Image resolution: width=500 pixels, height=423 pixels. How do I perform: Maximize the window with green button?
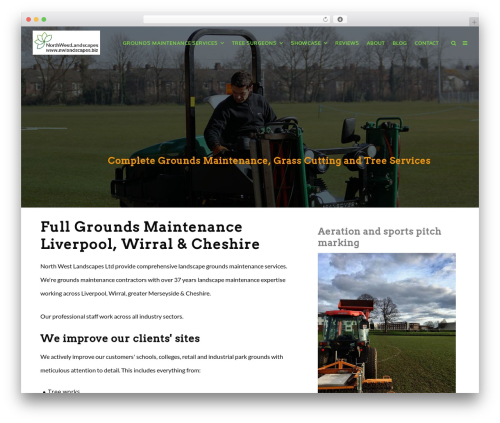coord(44,20)
